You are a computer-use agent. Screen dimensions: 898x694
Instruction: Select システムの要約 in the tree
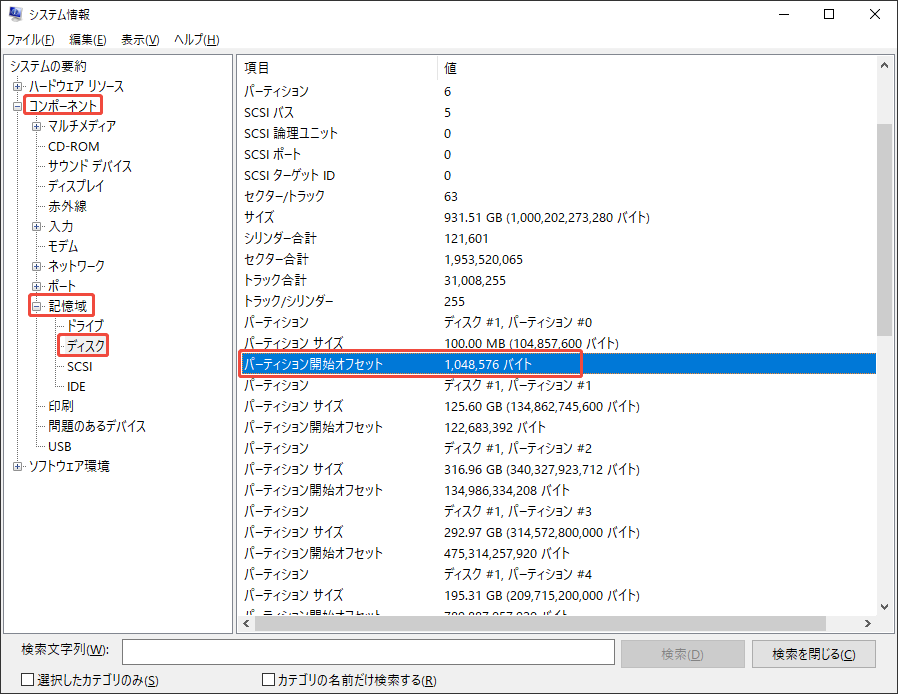pyautogui.click(x=48, y=66)
